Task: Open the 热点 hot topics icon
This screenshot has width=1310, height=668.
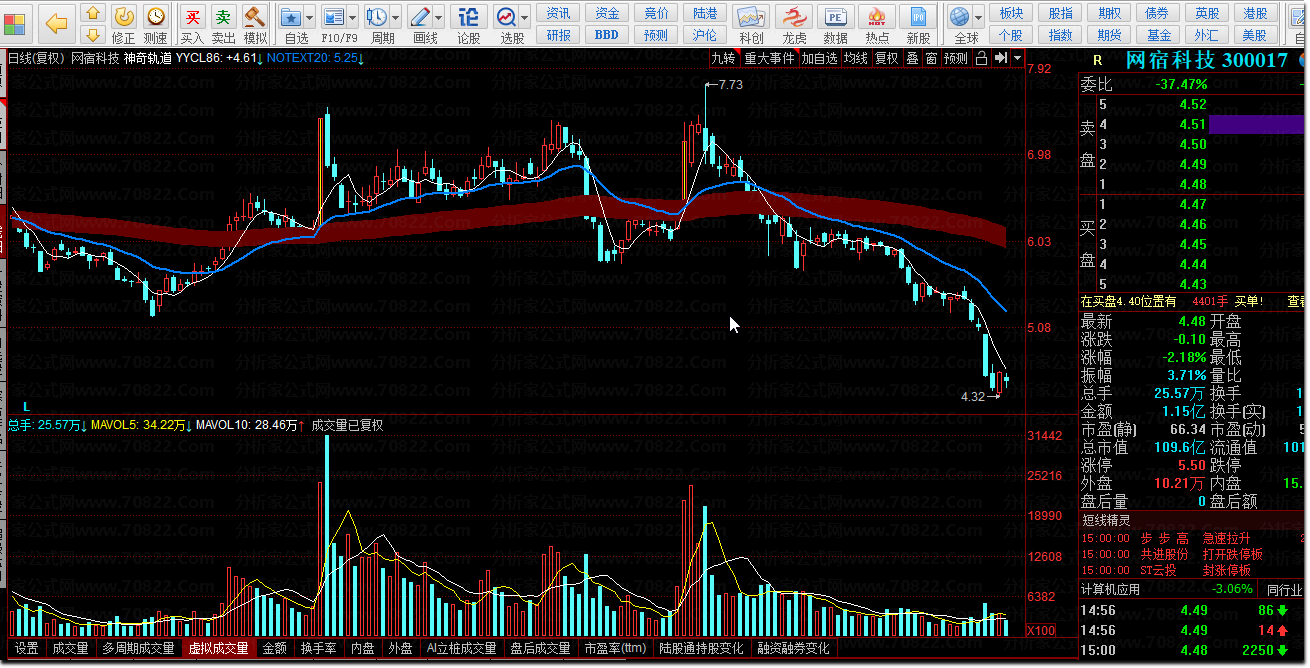Action: (877, 24)
